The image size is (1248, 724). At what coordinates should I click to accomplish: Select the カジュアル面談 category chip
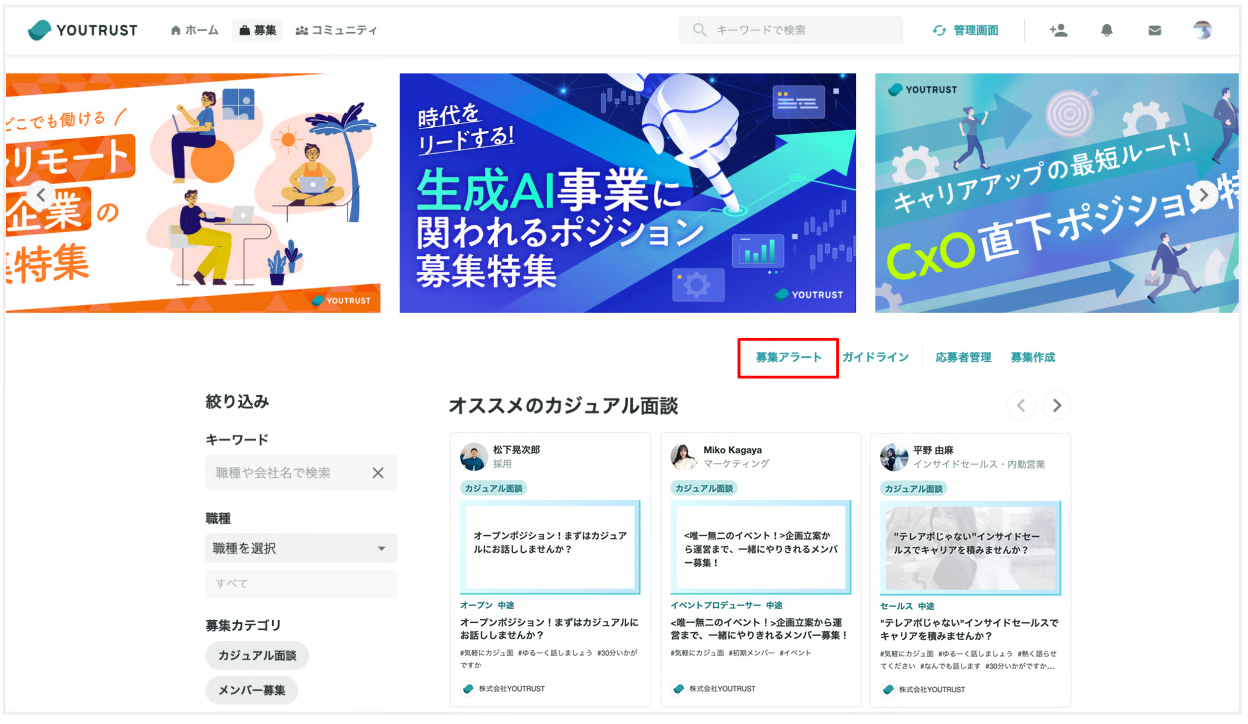[x=257, y=656]
